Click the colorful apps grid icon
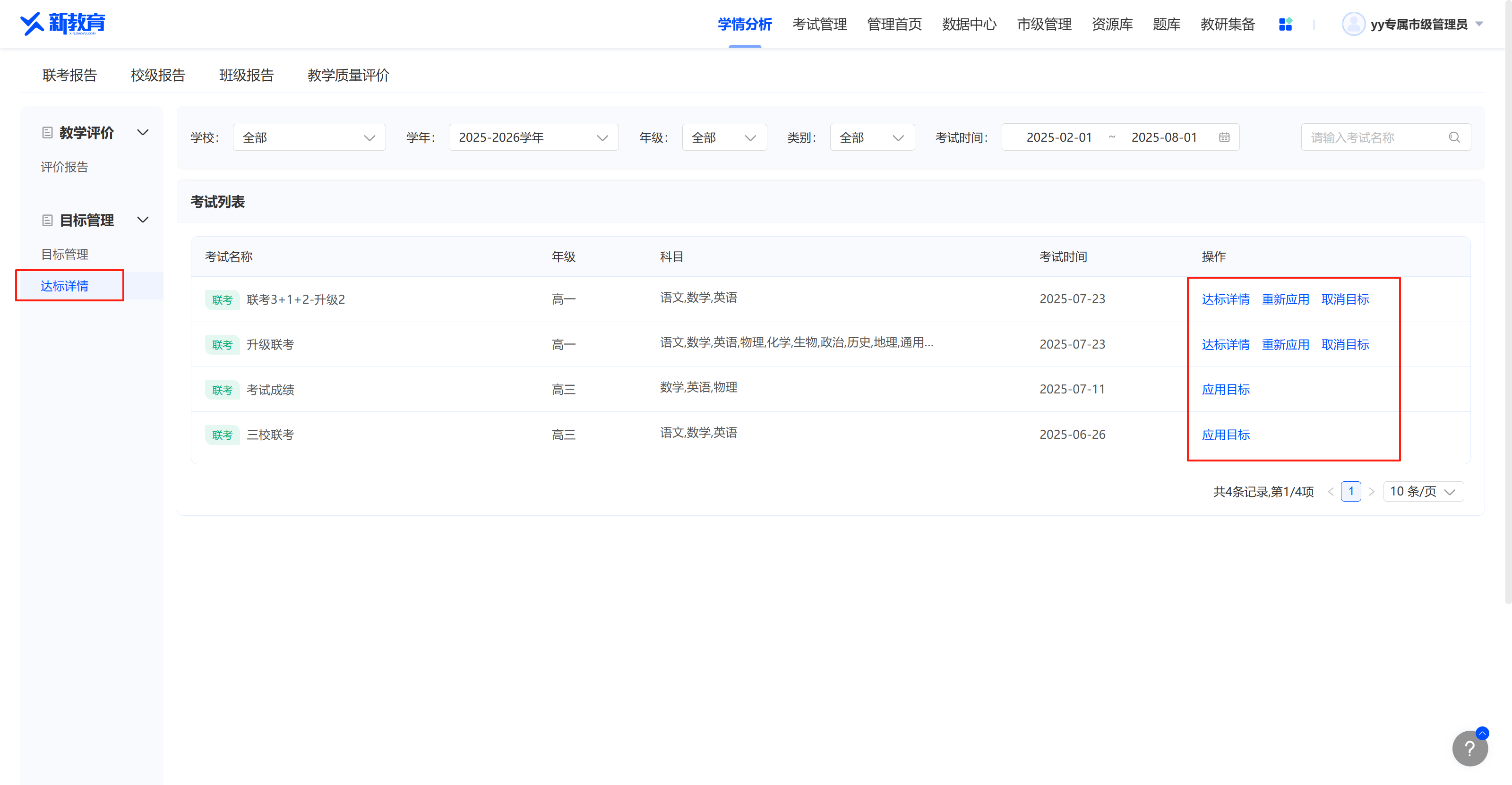Image resolution: width=1512 pixels, height=785 pixels. [x=1285, y=24]
